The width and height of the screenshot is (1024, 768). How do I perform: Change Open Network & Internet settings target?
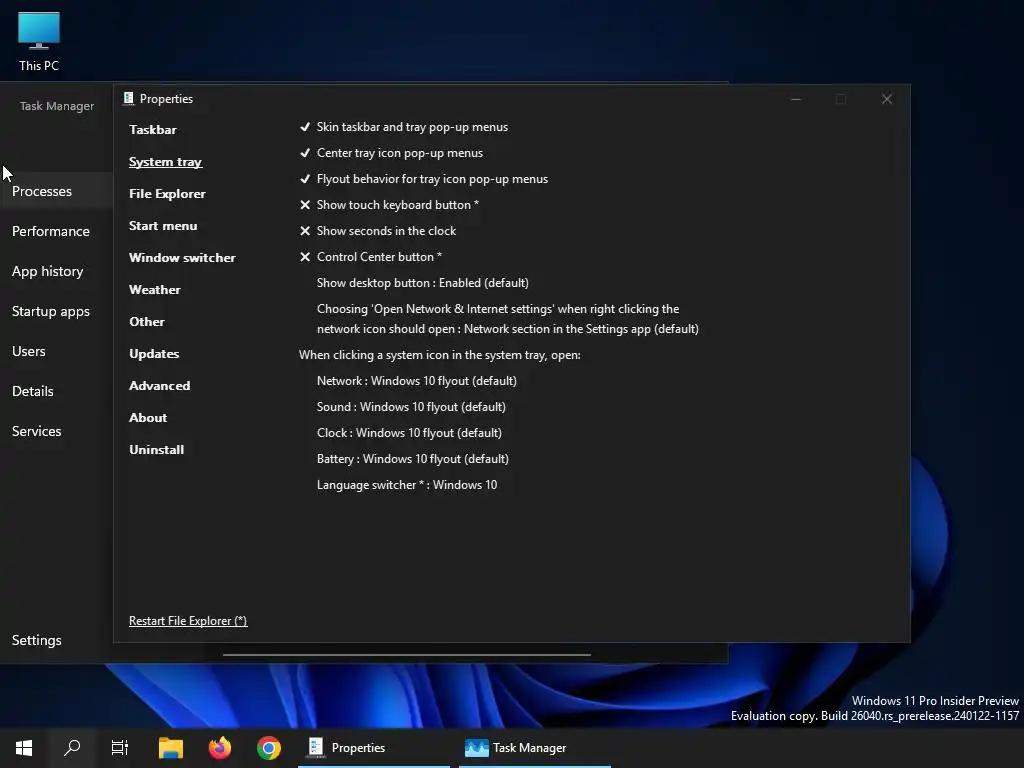pos(507,319)
